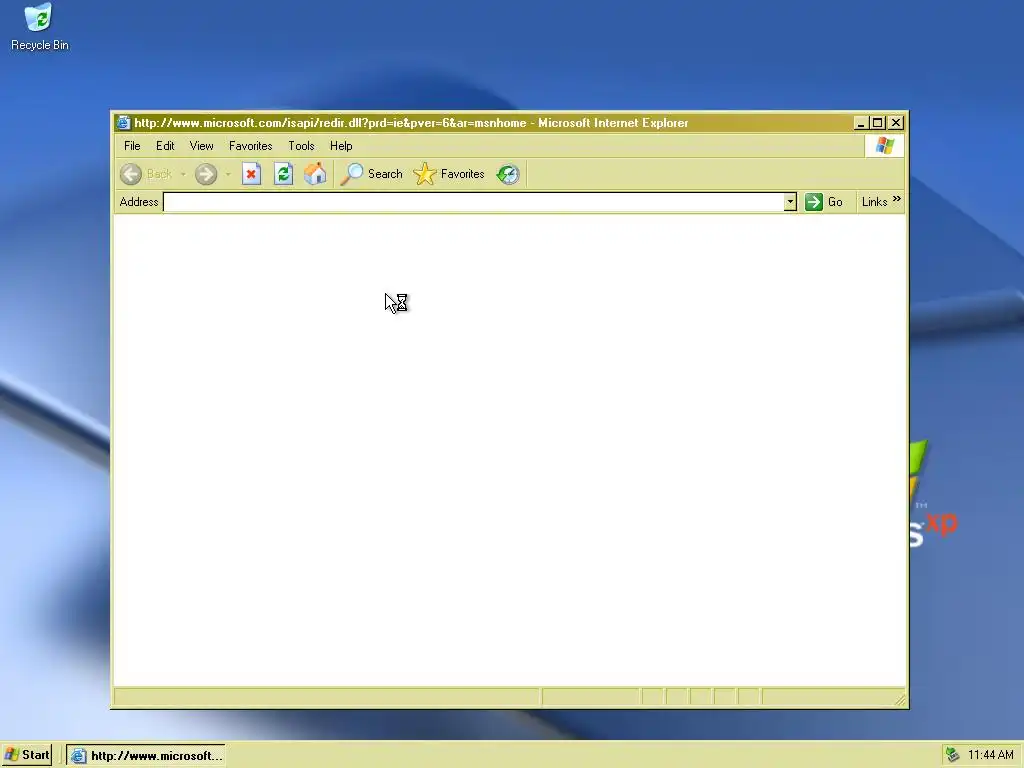Image resolution: width=1024 pixels, height=768 pixels.
Task: Minimize the Internet Explorer window
Action: coord(861,123)
